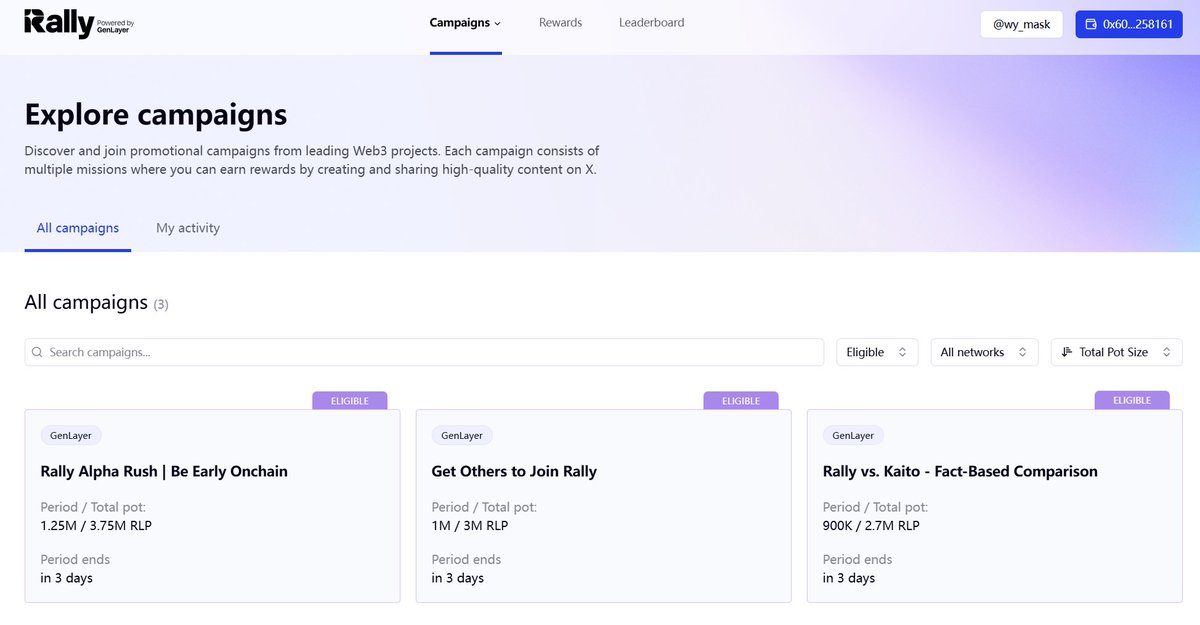The image size is (1200, 625).
Task: Expand the Campaigns menu chevron
Action: click(498, 23)
